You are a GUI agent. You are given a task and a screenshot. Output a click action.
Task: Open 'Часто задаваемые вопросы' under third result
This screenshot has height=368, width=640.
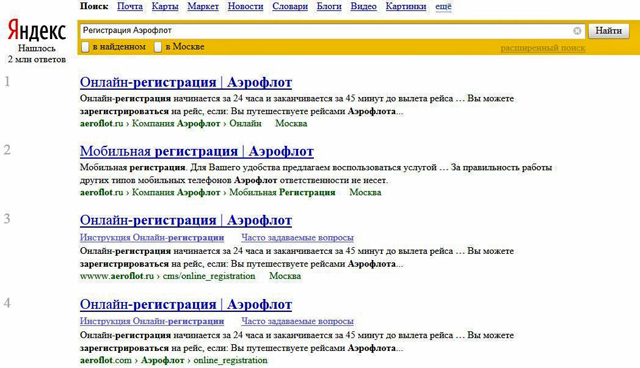297,237
